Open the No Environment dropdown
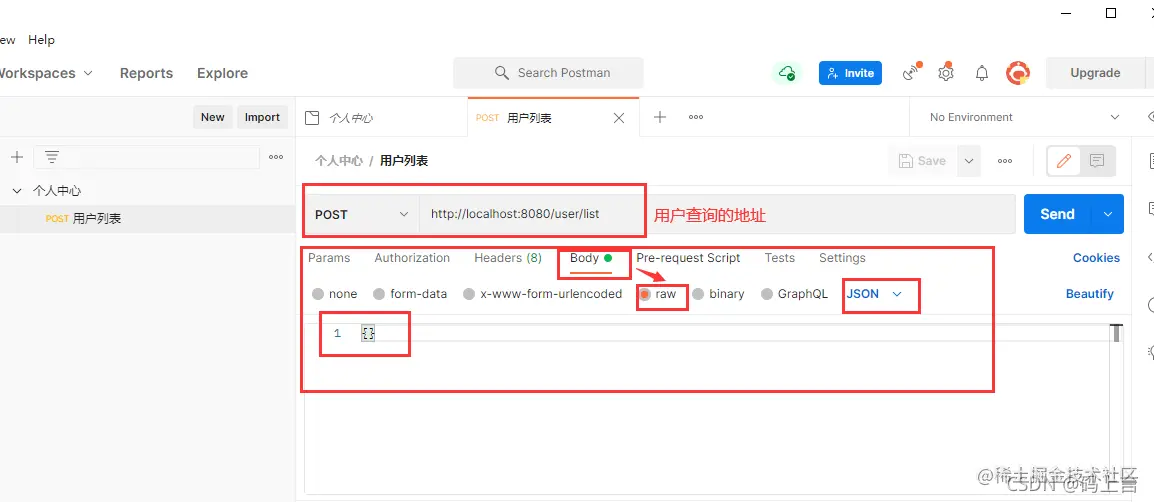1154x502 pixels. tap(1024, 117)
